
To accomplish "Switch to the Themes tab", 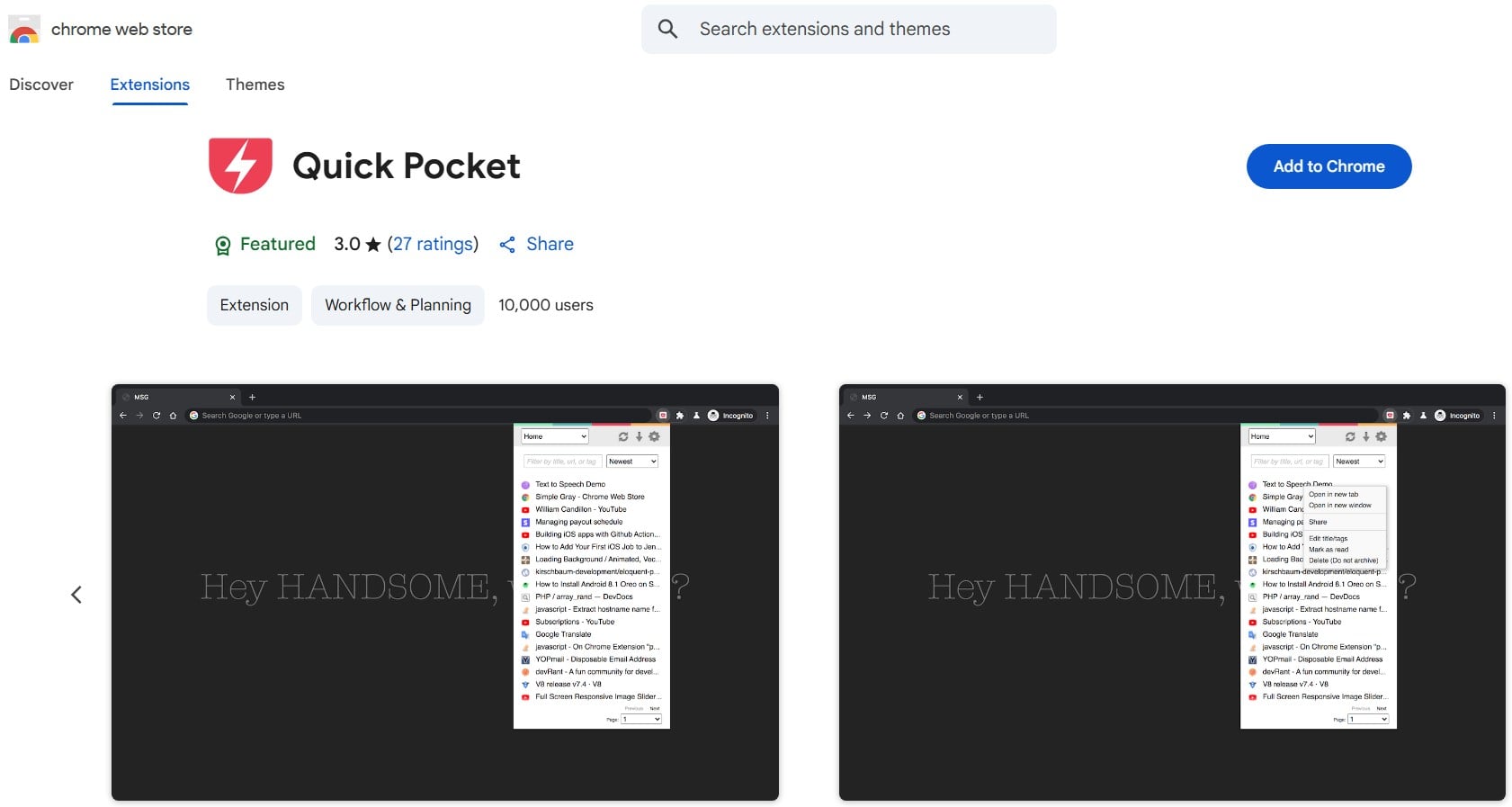I will [255, 85].
